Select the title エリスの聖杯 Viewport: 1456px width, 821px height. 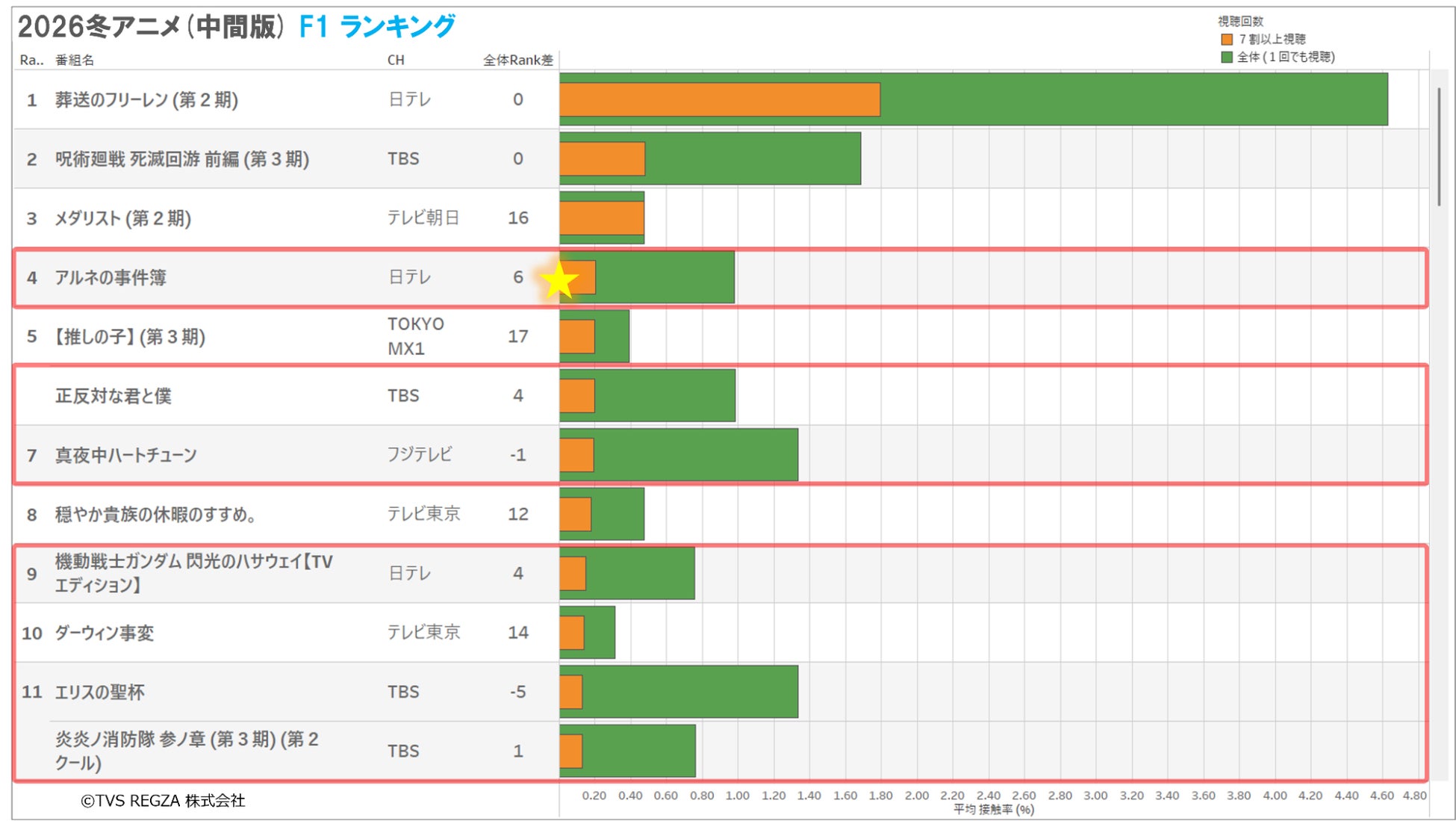(100, 693)
